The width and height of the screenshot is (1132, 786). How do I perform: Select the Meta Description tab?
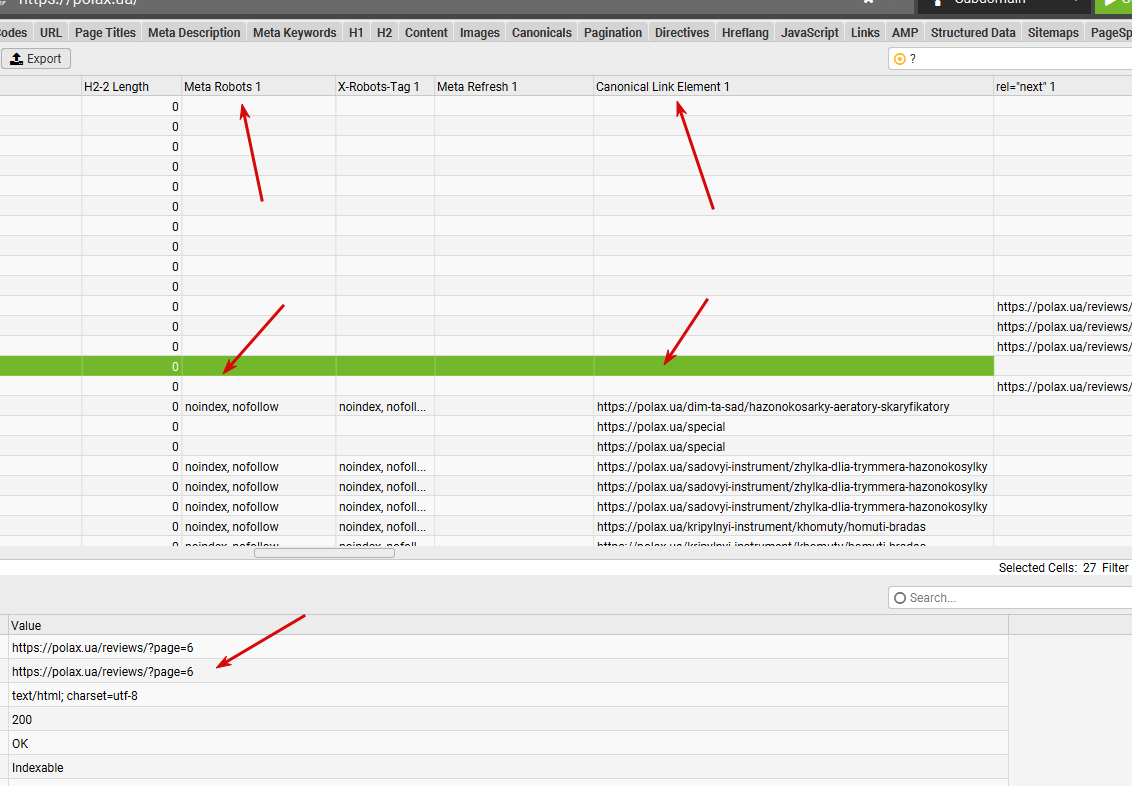pos(193,32)
